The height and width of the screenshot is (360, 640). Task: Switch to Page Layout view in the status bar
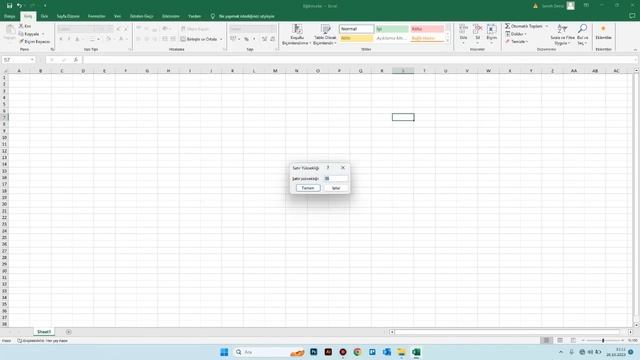point(560,340)
